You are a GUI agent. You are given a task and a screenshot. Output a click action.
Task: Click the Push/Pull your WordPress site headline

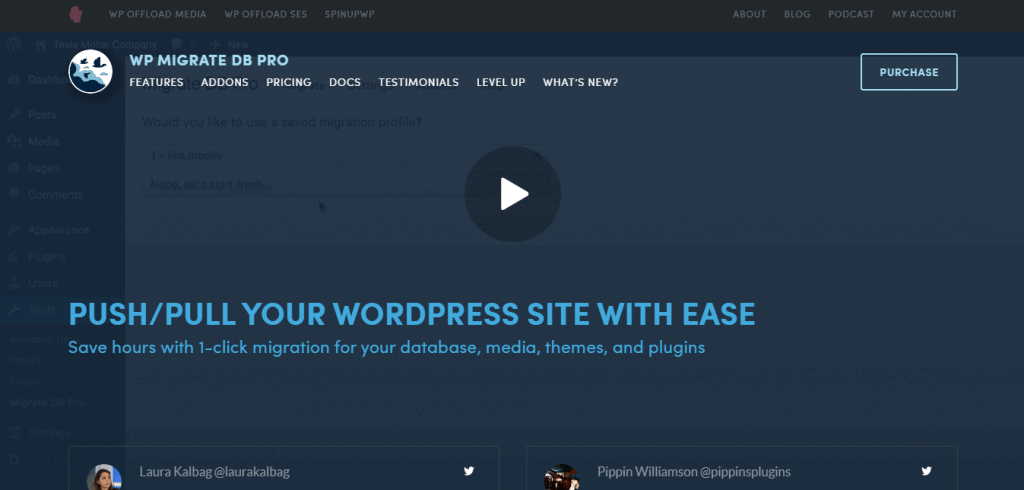412,314
